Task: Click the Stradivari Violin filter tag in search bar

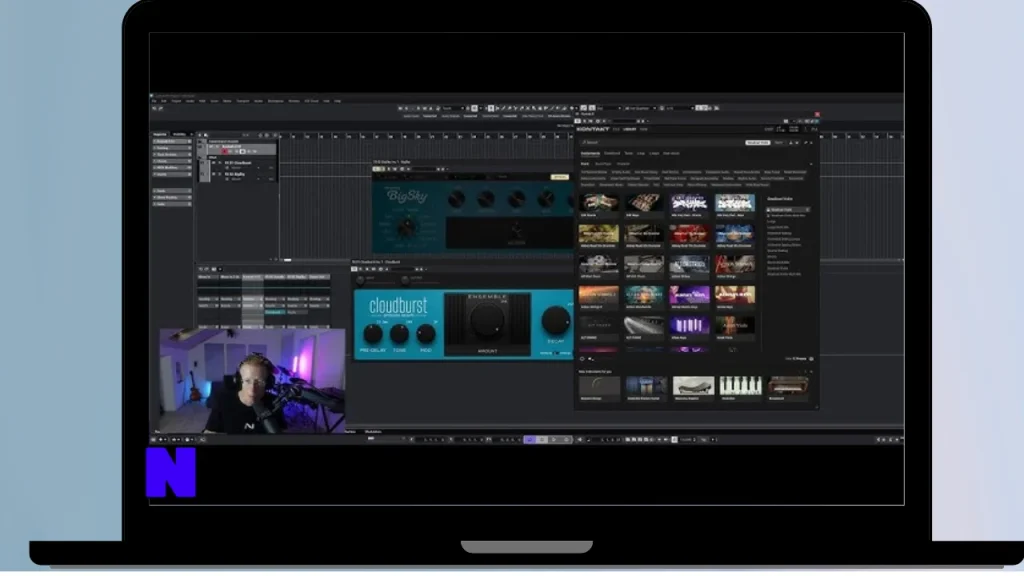Action: click(x=758, y=142)
